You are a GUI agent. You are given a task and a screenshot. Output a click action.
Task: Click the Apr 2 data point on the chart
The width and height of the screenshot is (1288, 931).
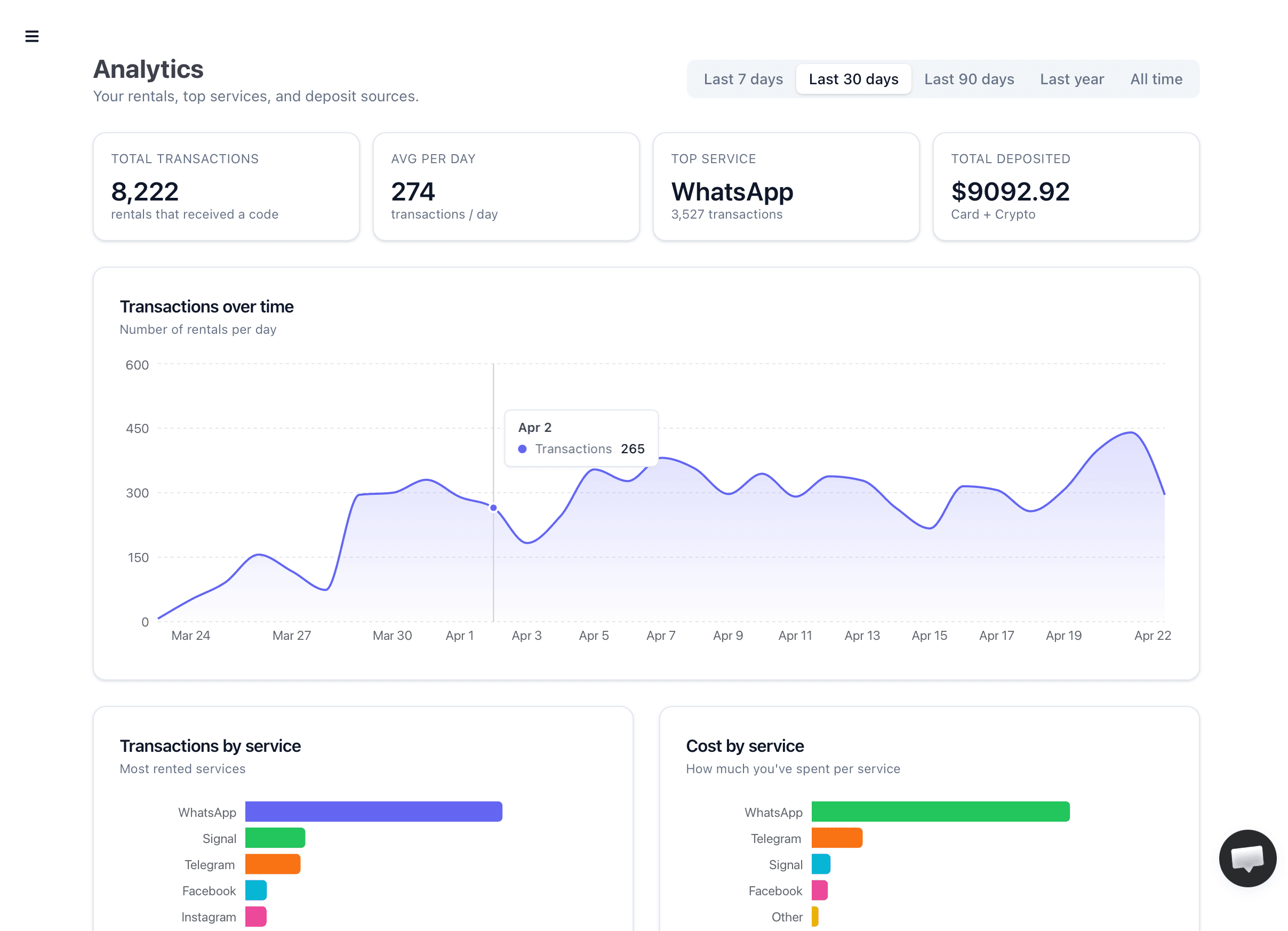(x=493, y=508)
